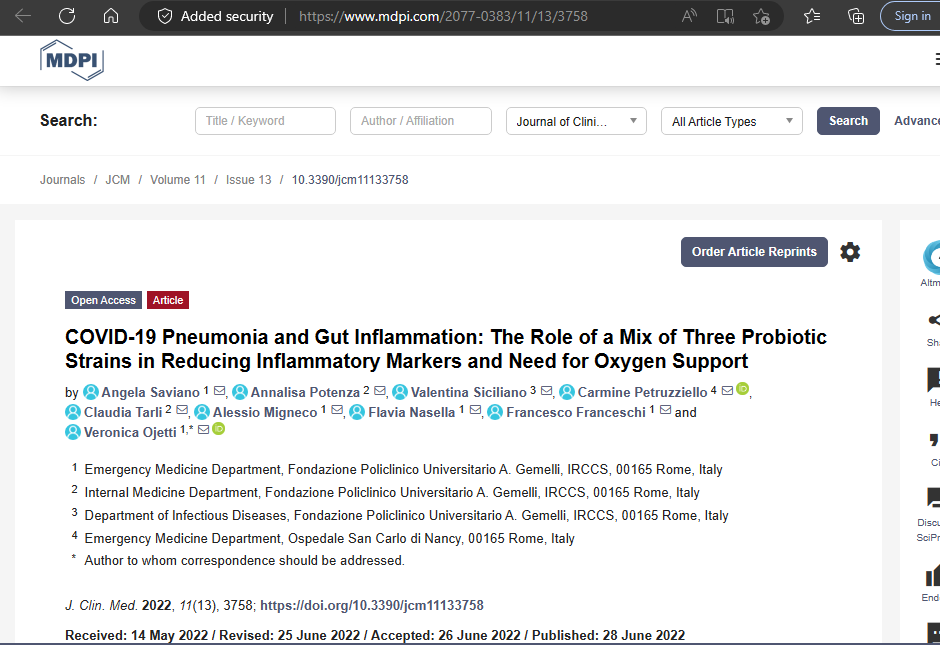Click the Search button
This screenshot has height=645, width=940.
[848, 121]
